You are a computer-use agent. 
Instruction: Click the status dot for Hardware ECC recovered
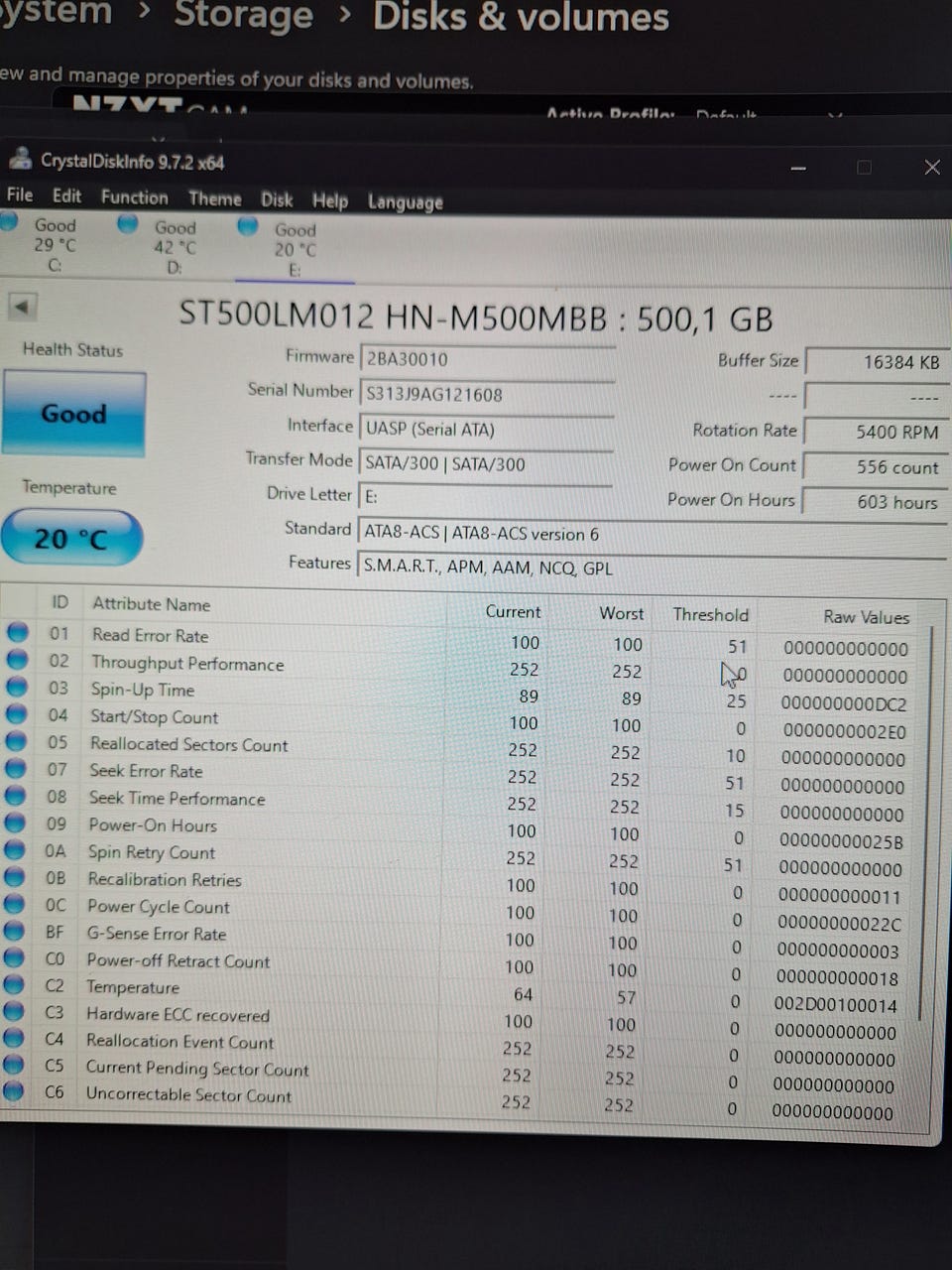tap(13, 1011)
